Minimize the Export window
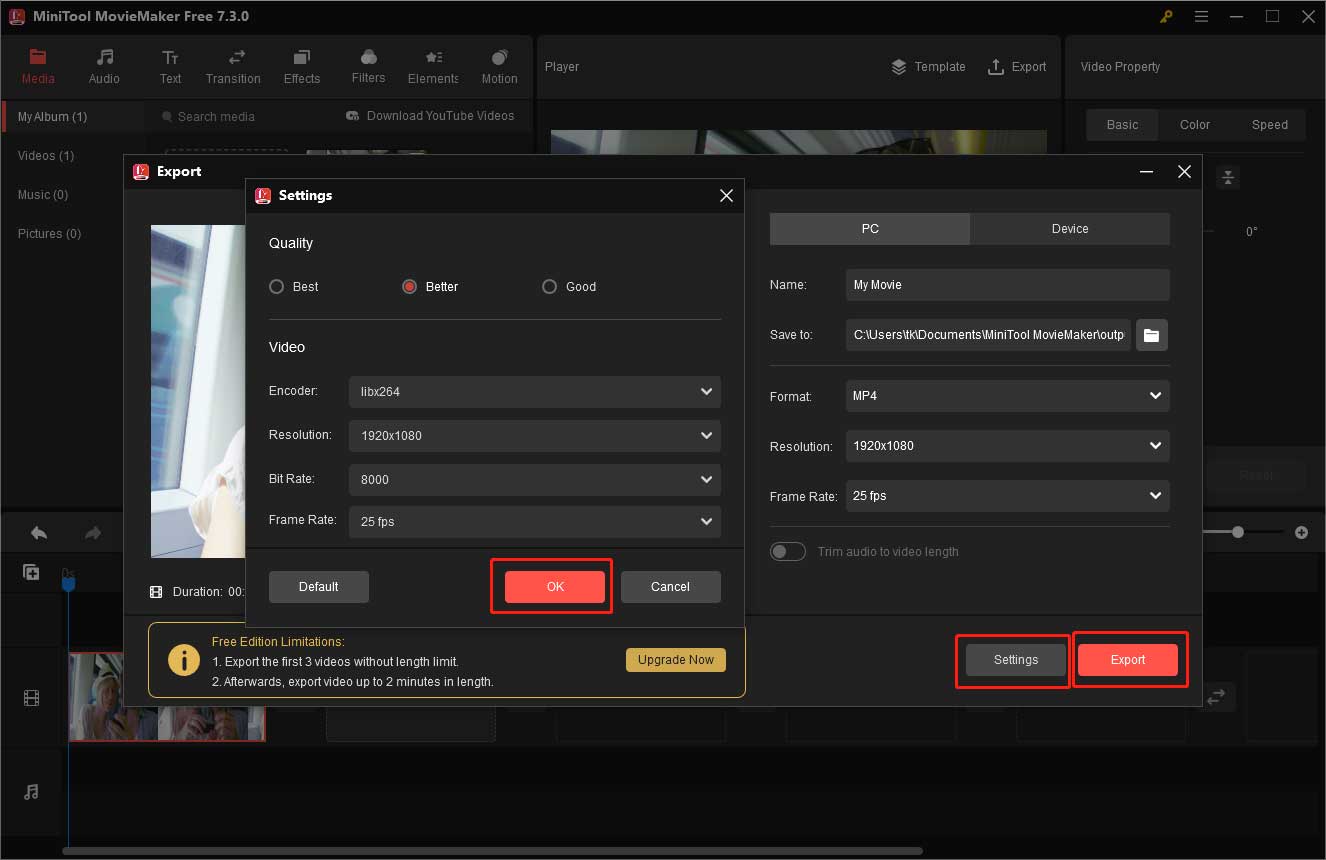This screenshot has width=1326, height=860. [x=1147, y=172]
